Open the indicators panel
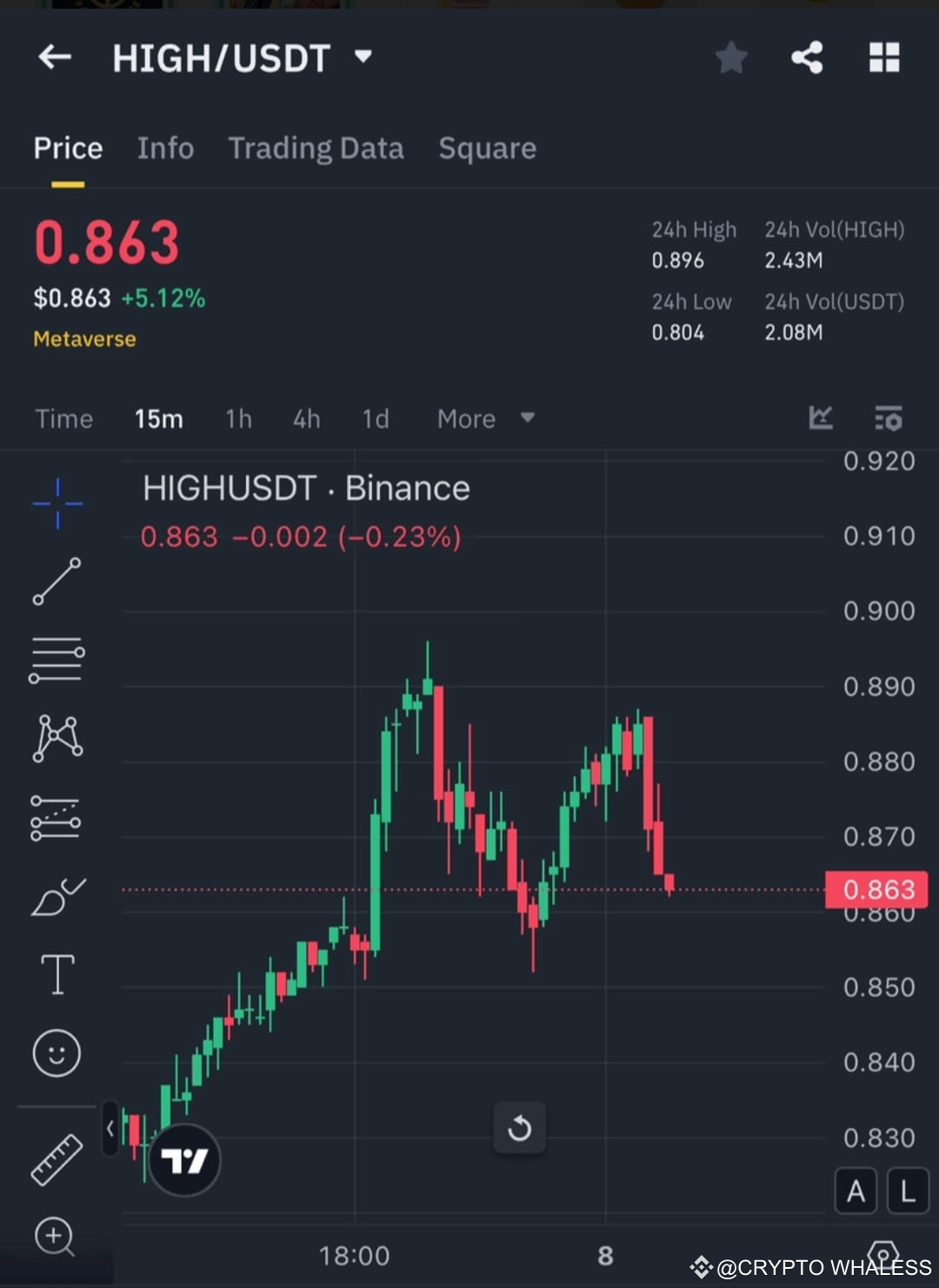 click(821, 418)
